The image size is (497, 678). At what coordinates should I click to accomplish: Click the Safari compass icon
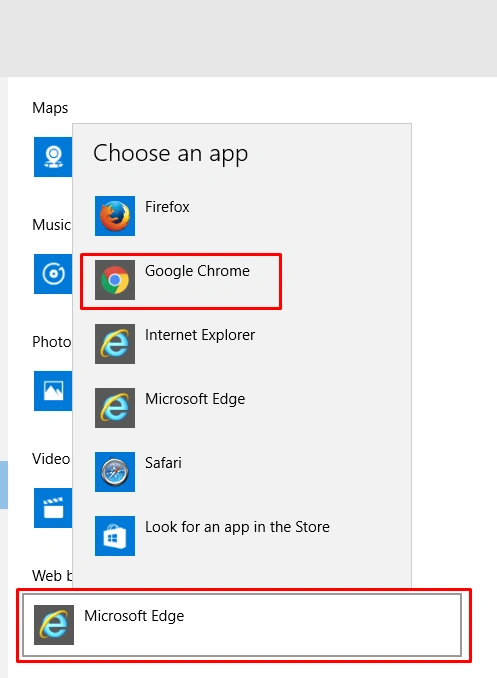point(115,472)
